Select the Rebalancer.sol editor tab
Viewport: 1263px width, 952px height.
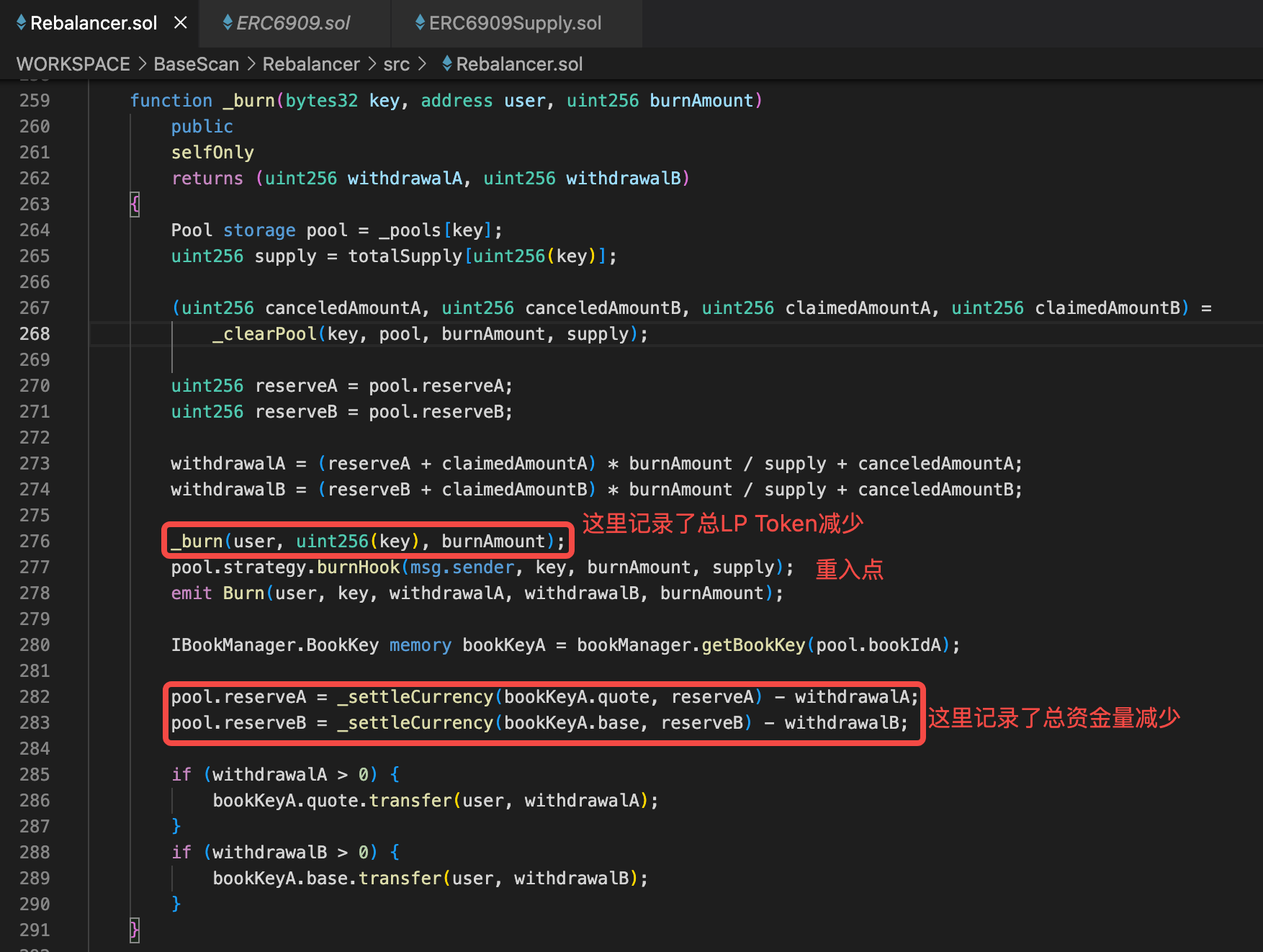(94, 23)
